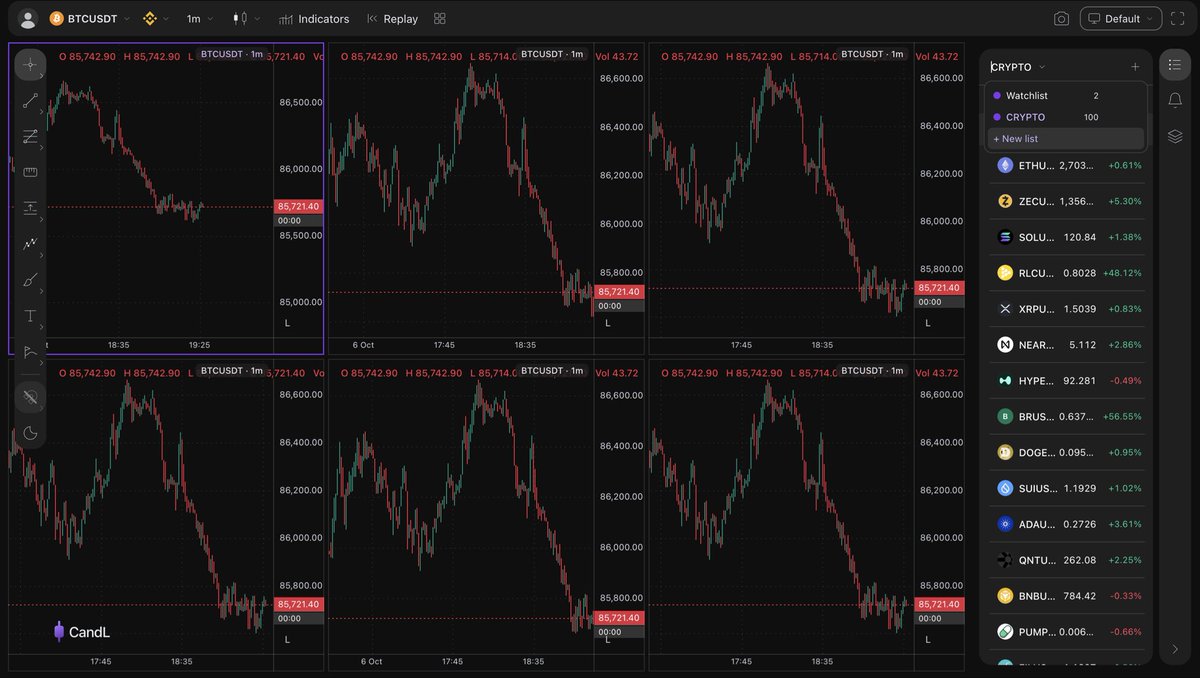Select DOGE row in watchlist
This screenshot has width=1200, height=678.
(1066, 453)
